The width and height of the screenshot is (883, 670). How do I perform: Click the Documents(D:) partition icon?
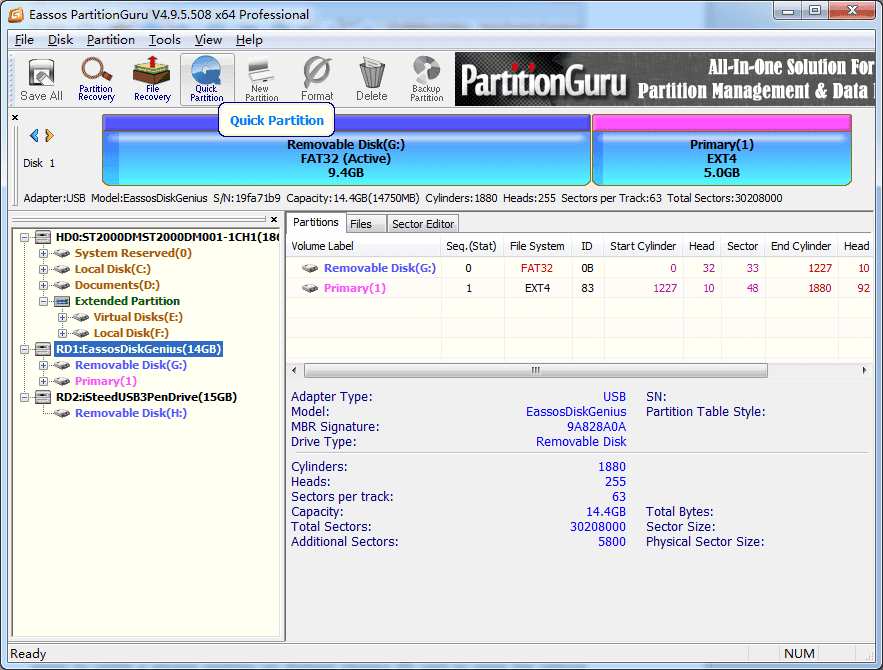click(62, 285)
